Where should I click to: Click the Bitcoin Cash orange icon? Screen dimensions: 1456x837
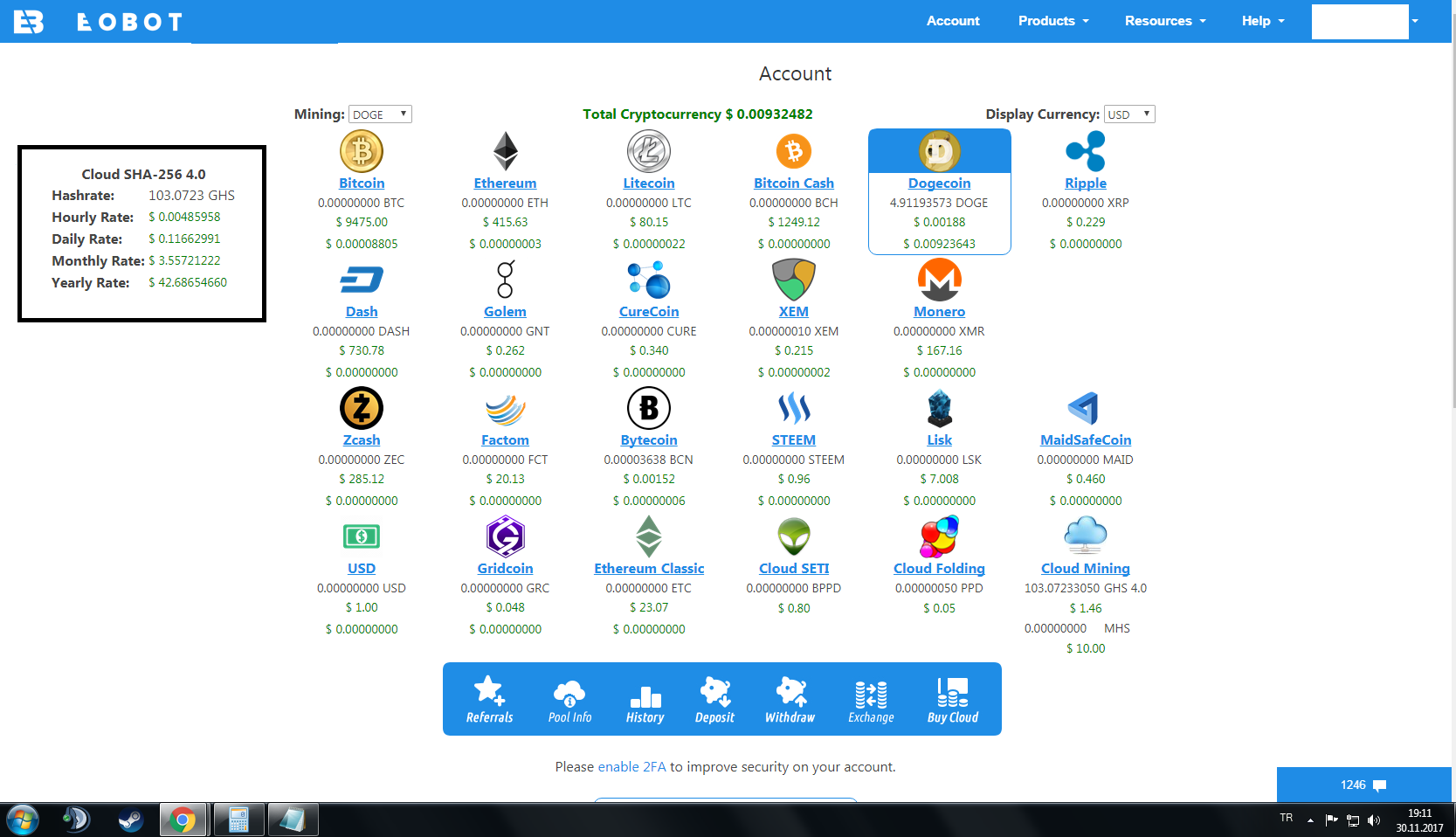coord(794,151)
